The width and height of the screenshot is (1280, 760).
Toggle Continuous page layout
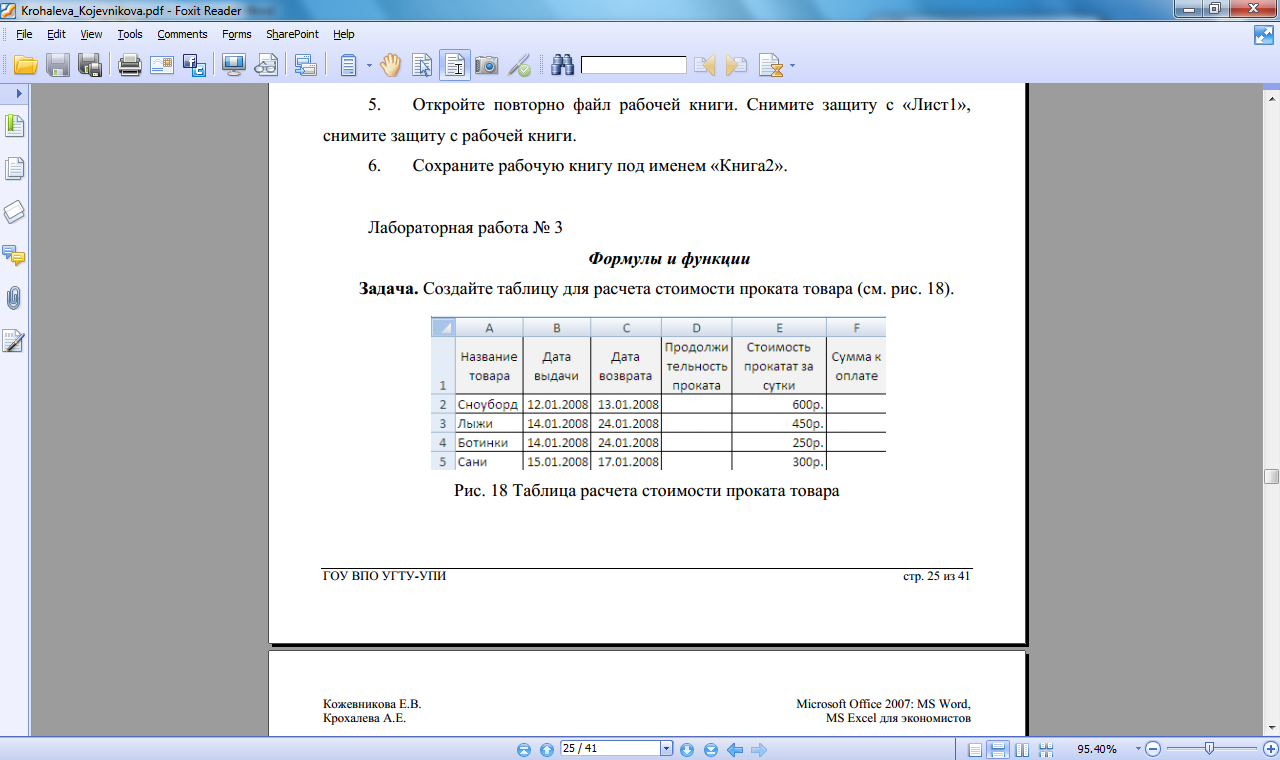coord(998,749)
